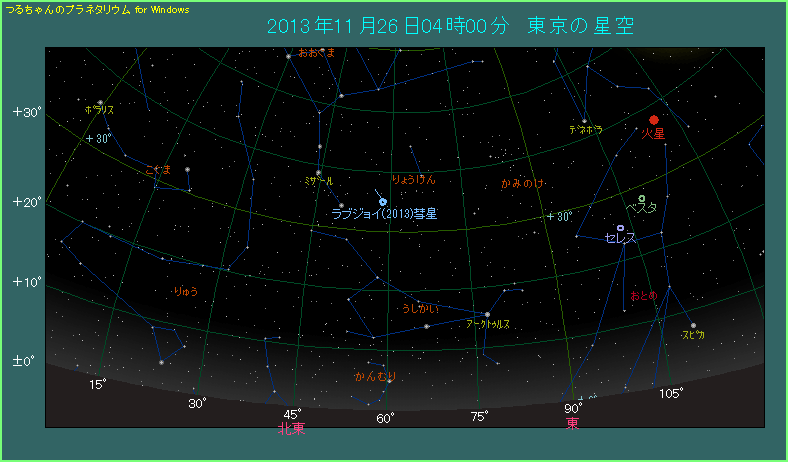
Task: Click the date and time title text
Action: 450,24
